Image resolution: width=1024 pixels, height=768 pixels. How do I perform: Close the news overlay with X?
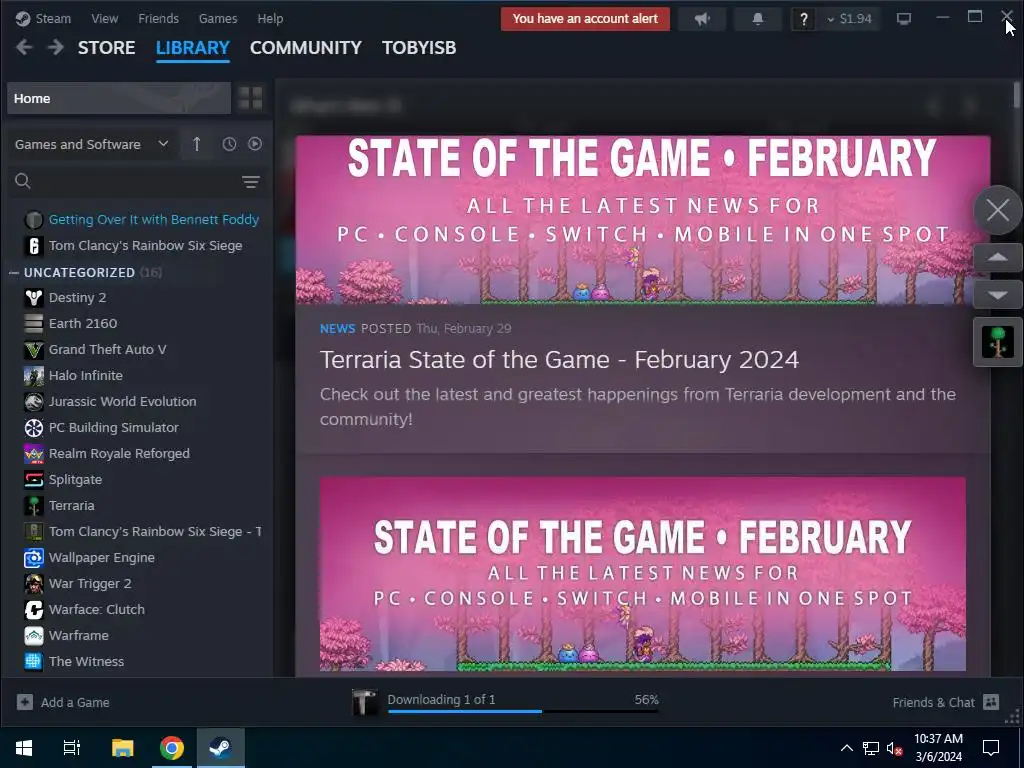click(x=997, y=210)
